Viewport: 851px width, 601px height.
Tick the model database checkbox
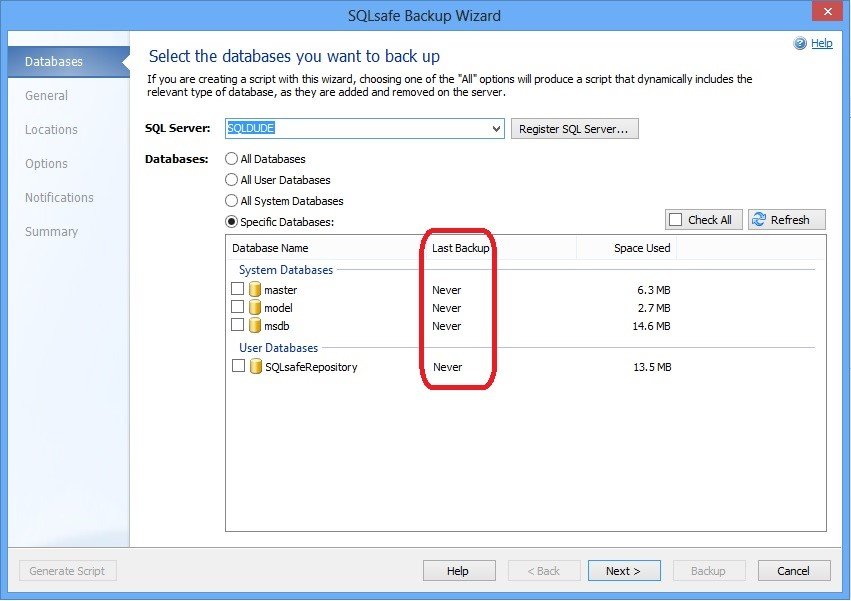coord(237,307)
